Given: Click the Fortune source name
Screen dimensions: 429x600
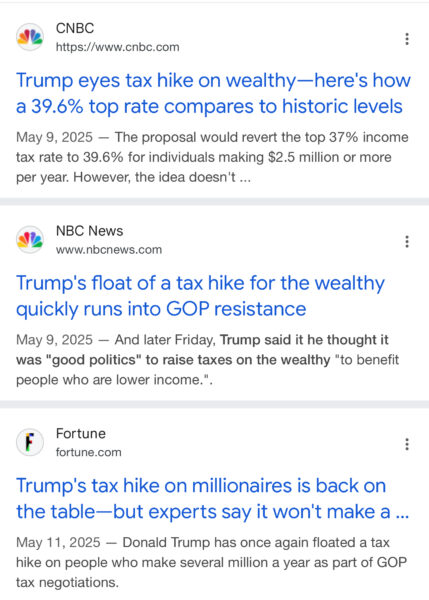Looking at the screenshot, I should coord(80,434).
